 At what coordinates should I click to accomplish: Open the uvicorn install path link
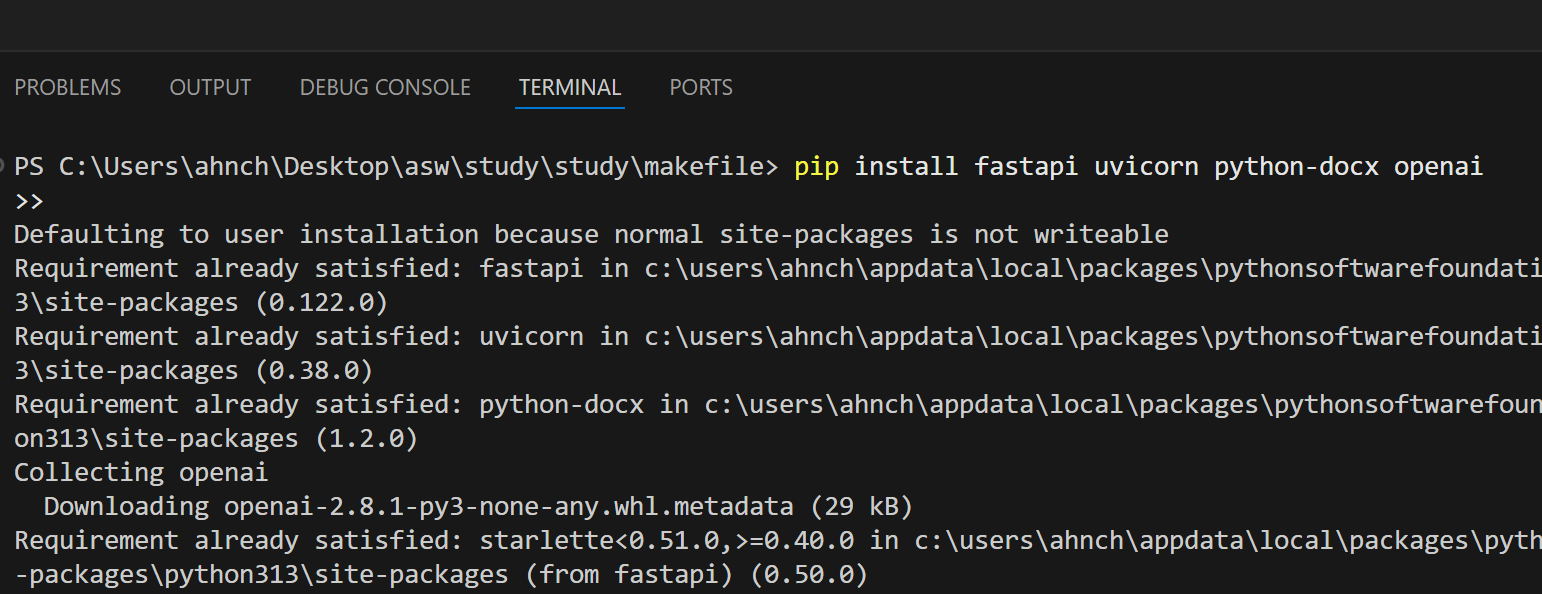tap(1092, 337)
